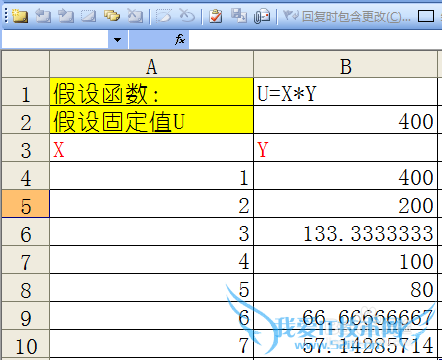Click the ink annotations pen icon

(x=164, y=16)
